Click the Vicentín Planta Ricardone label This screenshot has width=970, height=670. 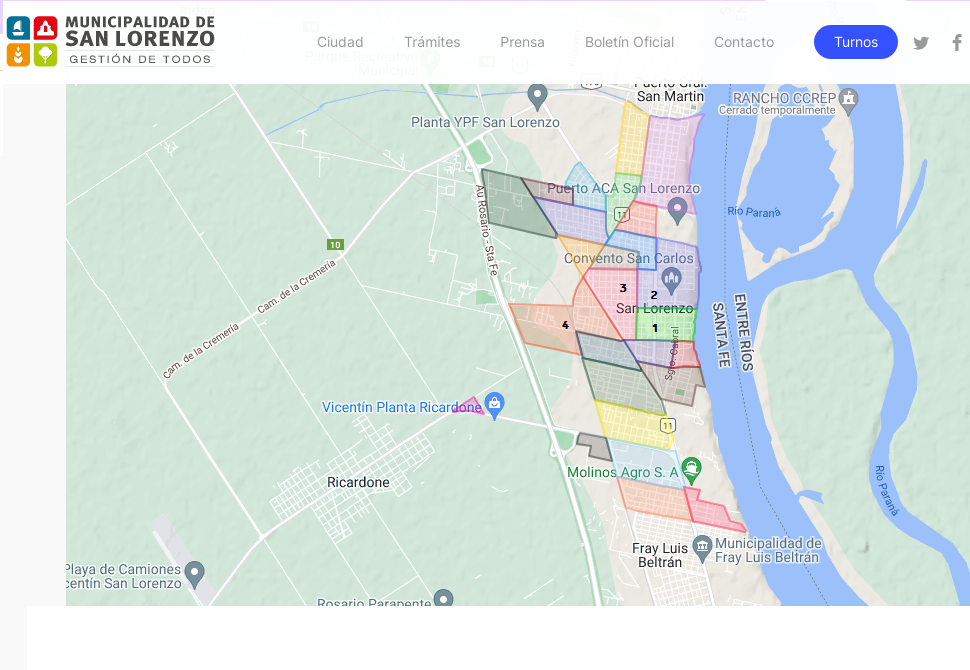coord(401,407)
